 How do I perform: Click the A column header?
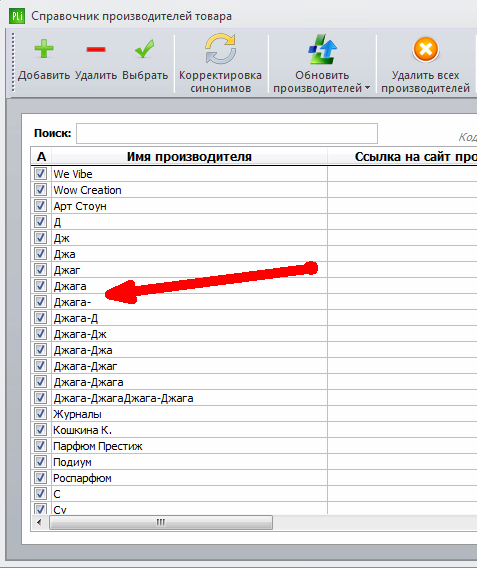41,156
